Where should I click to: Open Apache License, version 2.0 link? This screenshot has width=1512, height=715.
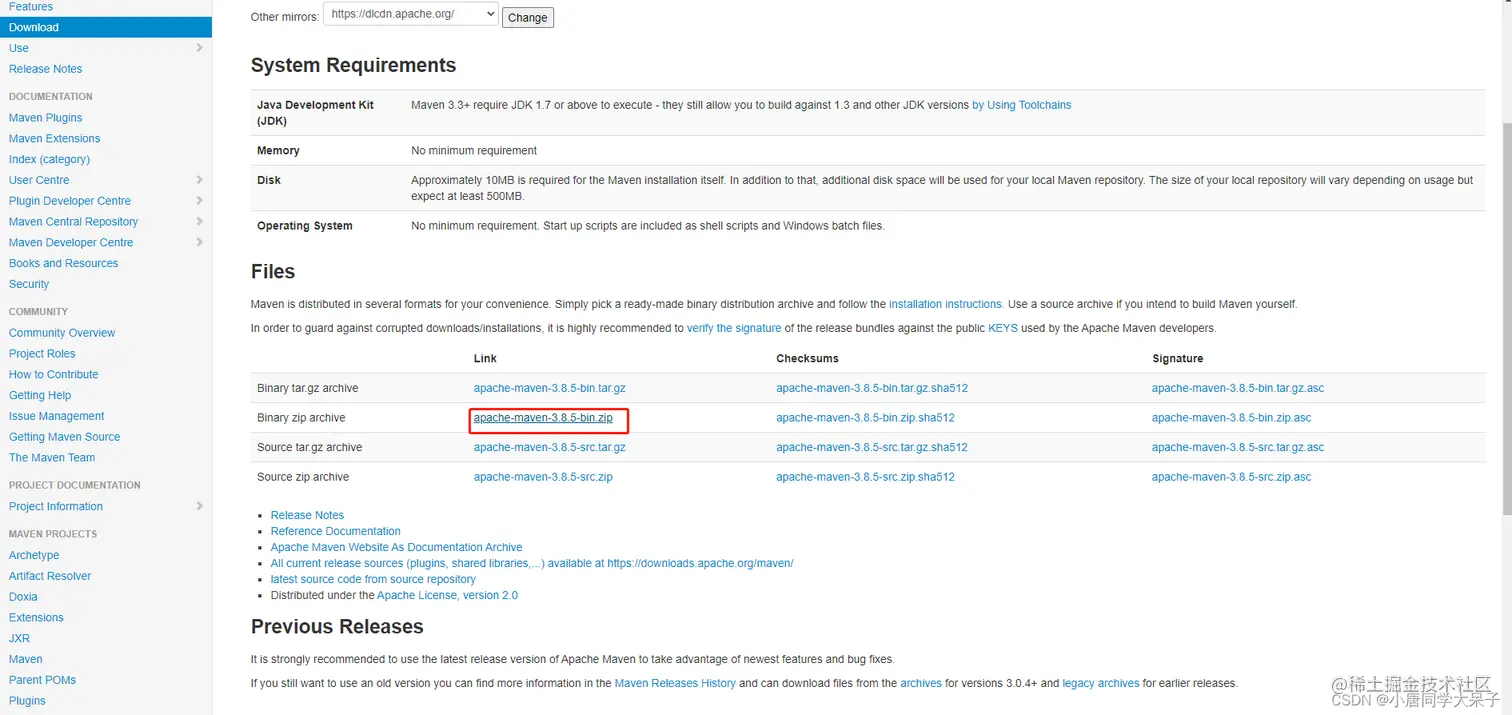pyautogui.click(x=447, y=595)
